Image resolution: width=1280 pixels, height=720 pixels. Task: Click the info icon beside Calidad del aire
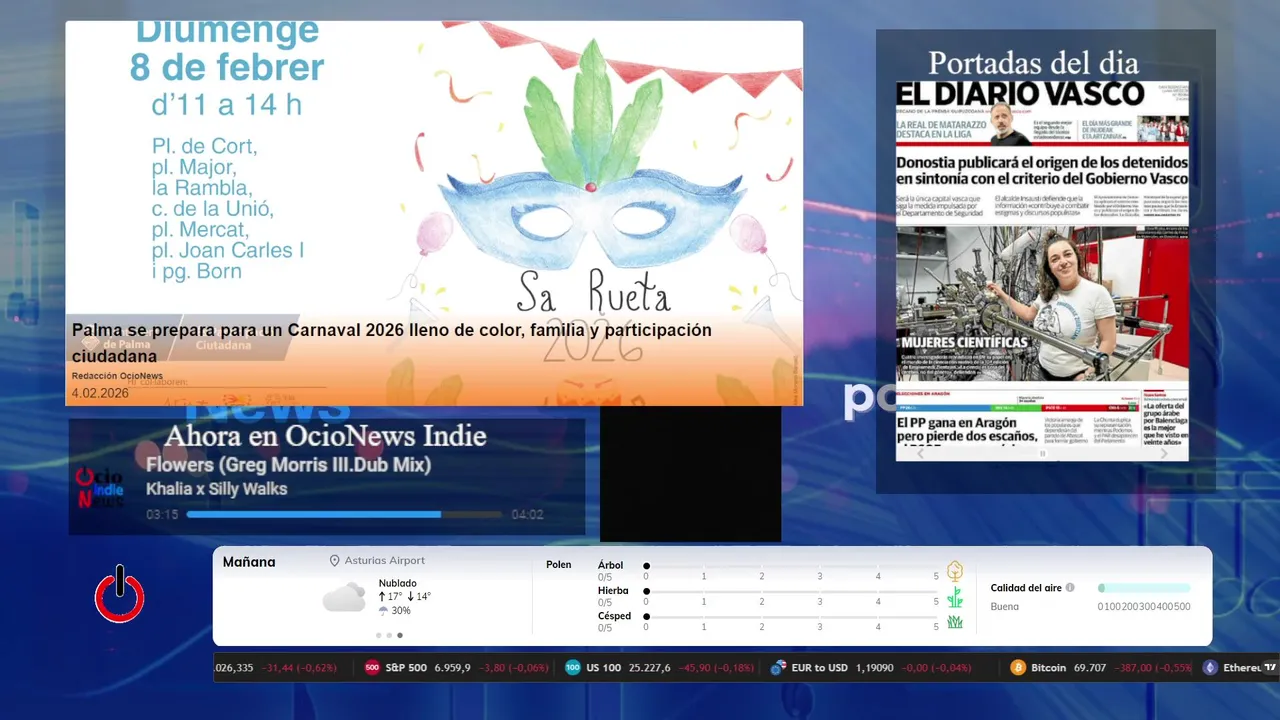1070,588
